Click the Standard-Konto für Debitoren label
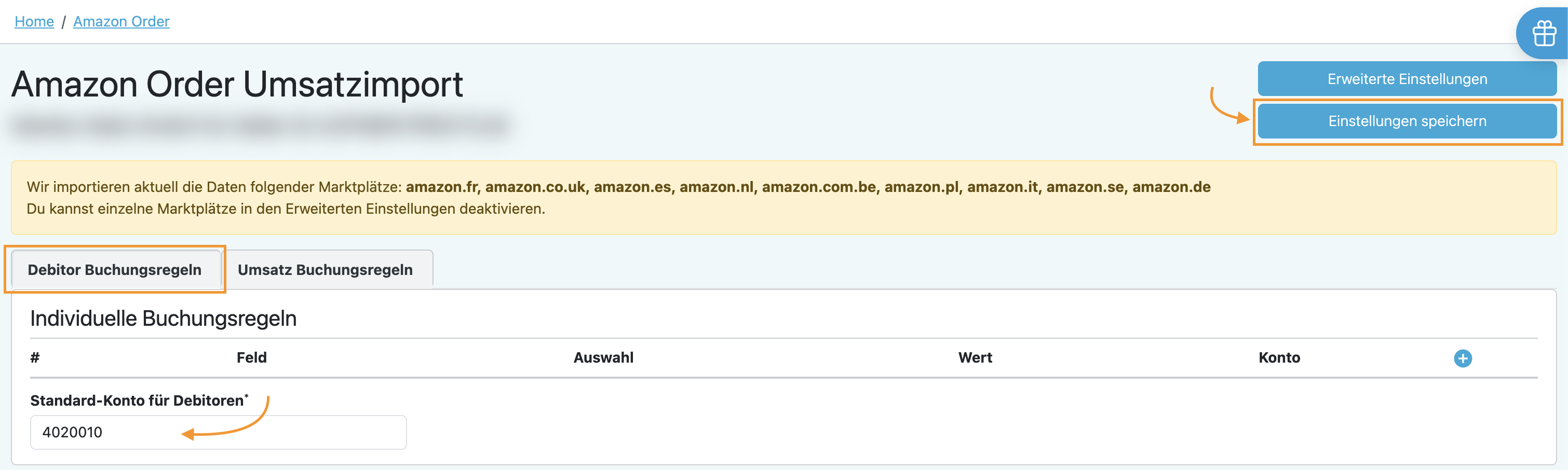 pos(137,400)
